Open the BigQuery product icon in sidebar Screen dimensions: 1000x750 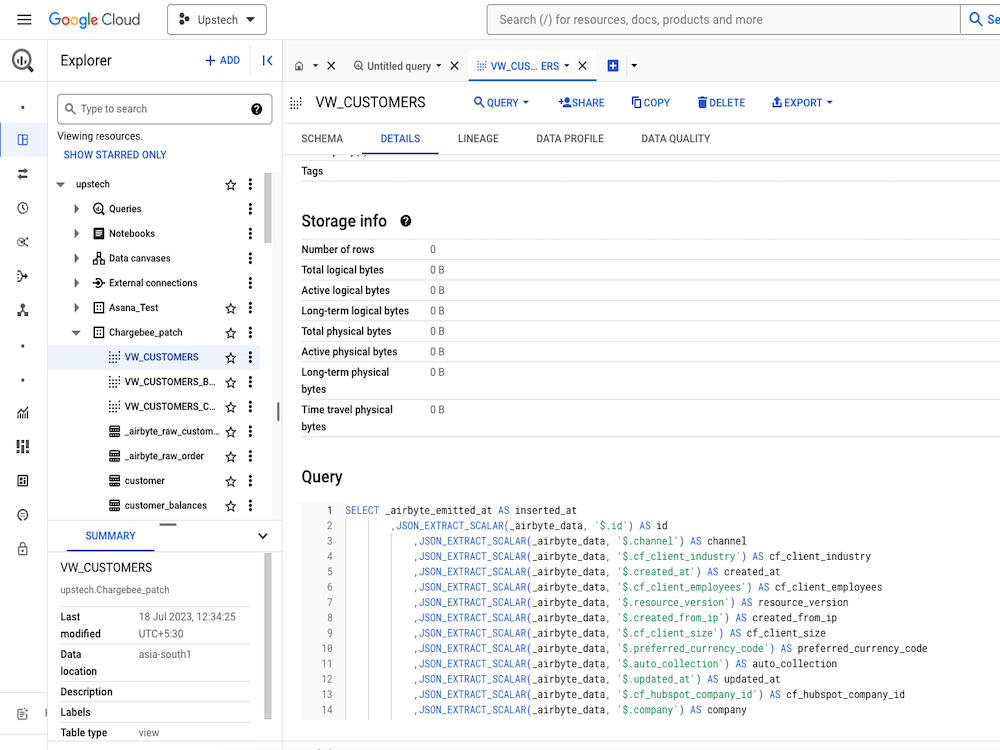tap(23, 61)
